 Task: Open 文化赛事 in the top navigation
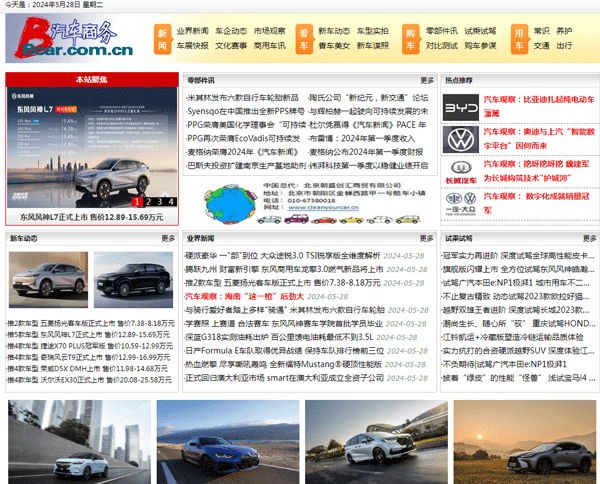(x=231, y=46)
